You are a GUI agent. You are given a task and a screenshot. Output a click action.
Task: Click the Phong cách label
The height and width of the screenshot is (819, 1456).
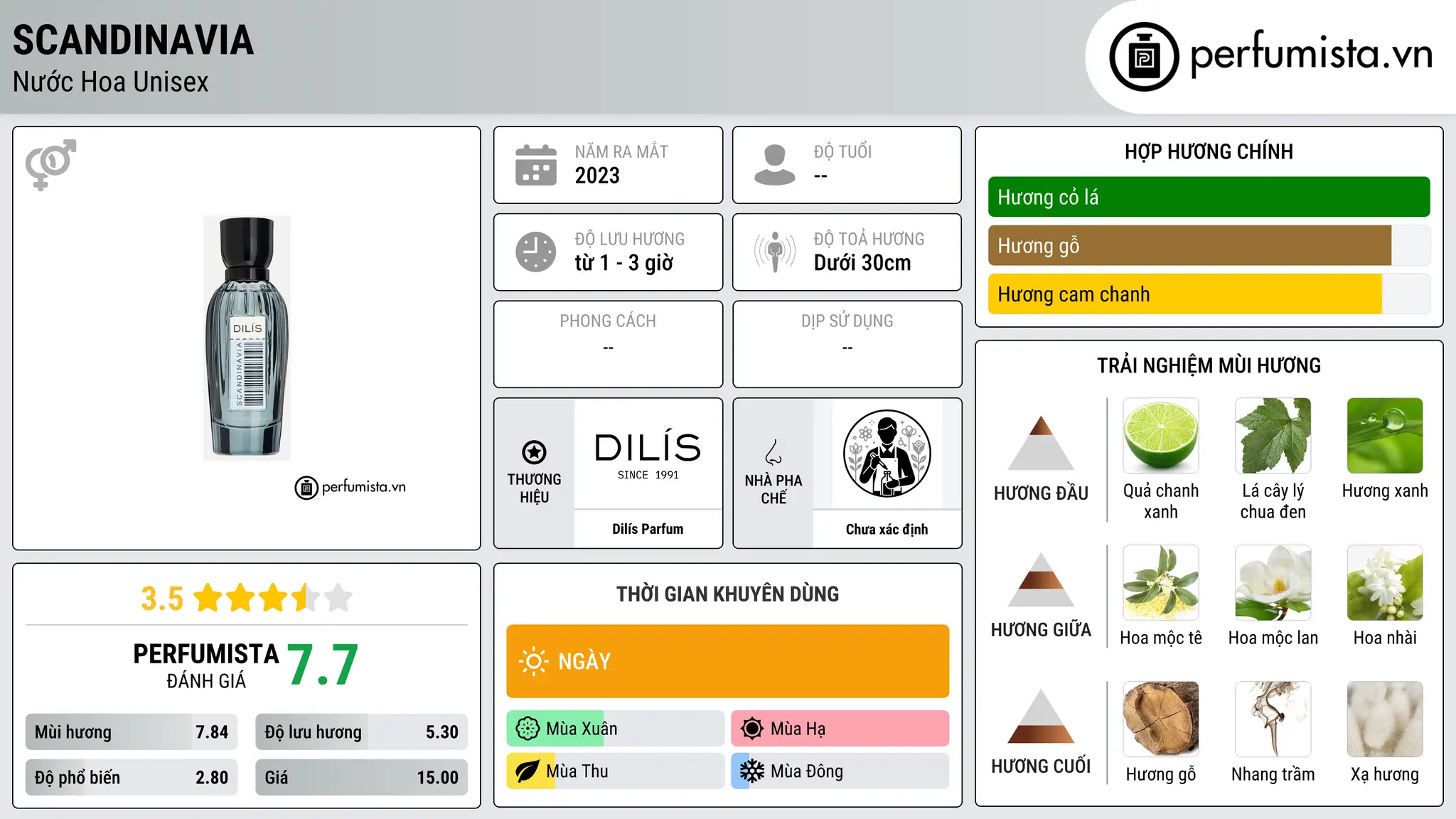[x=608, y=321]
